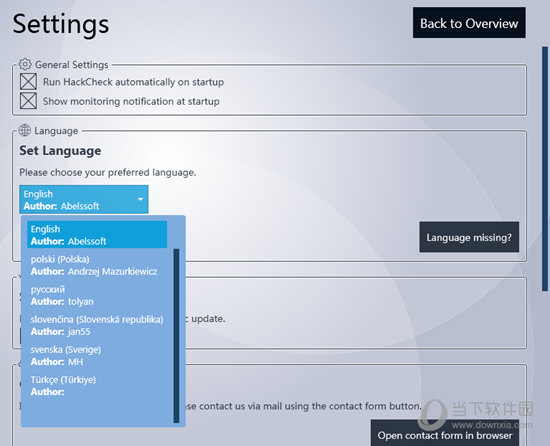Click the language list scrollbar
Image resolution: width=550 pixels, height=446 pixels.
[x=176, y=336]
